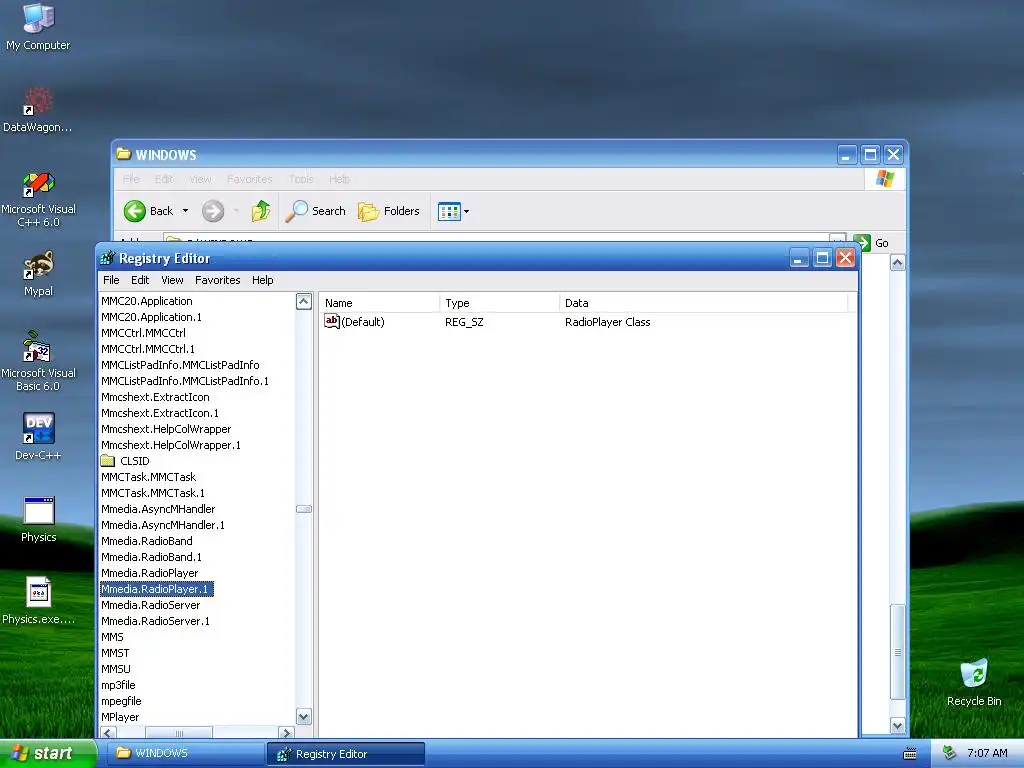Sort by the Type column header

(500, 303)
